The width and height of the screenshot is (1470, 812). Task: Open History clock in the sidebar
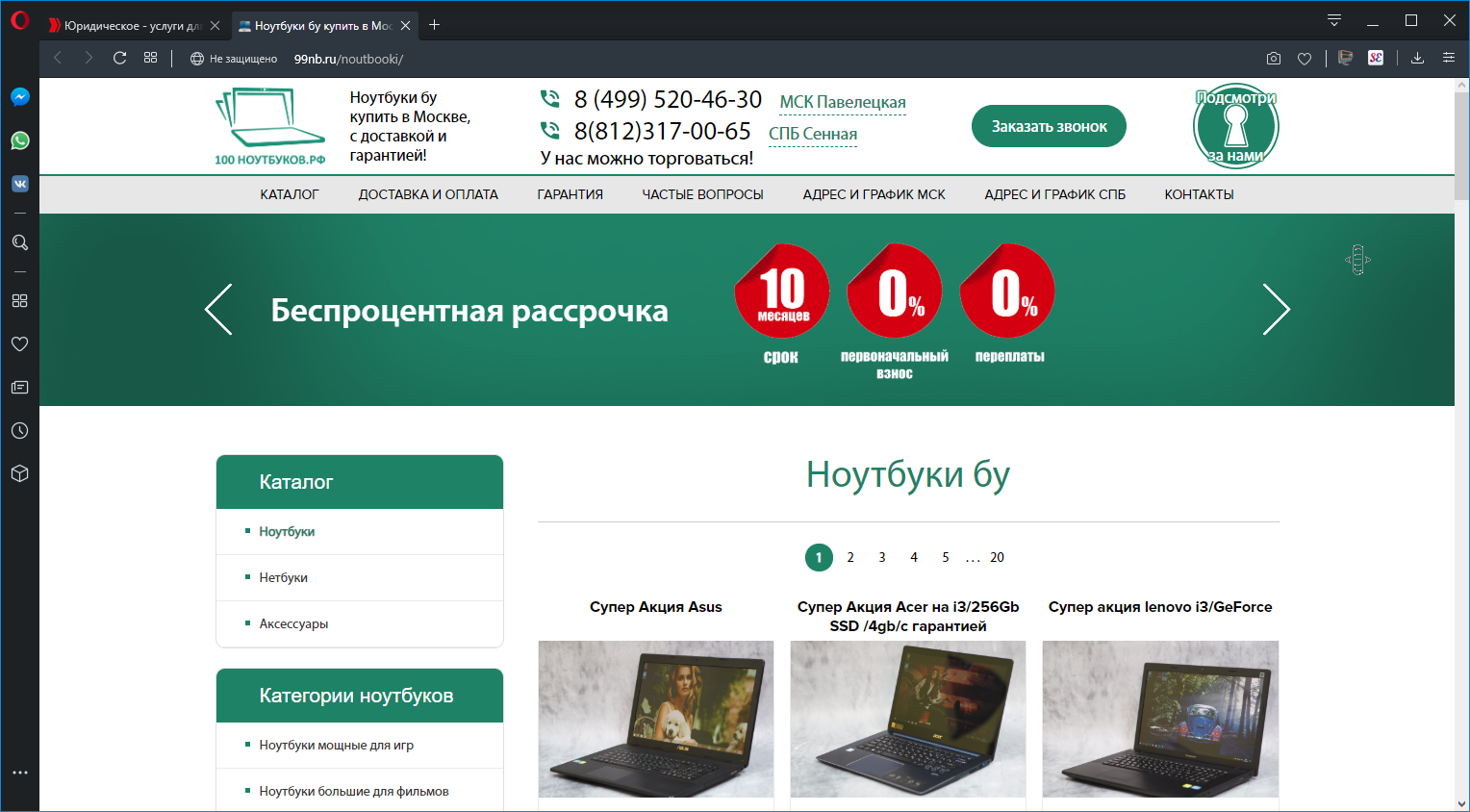(x=20, y=431)
